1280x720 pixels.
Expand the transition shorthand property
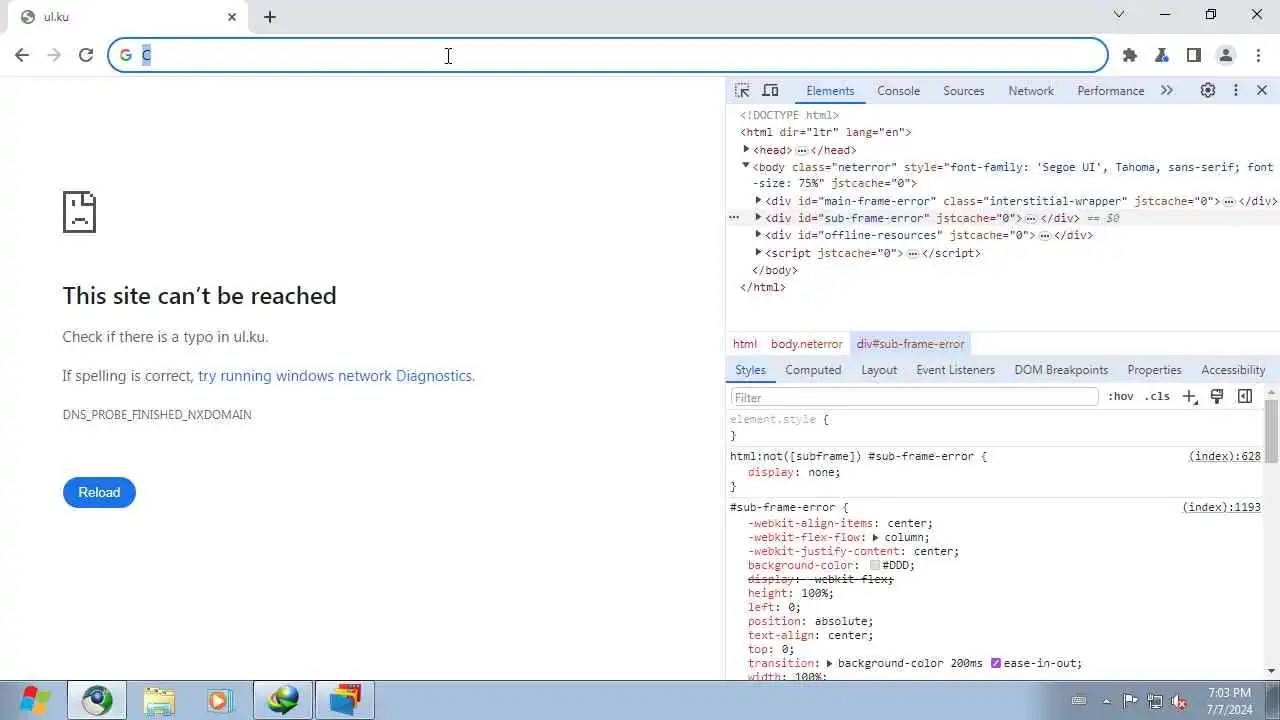(830, 663)
